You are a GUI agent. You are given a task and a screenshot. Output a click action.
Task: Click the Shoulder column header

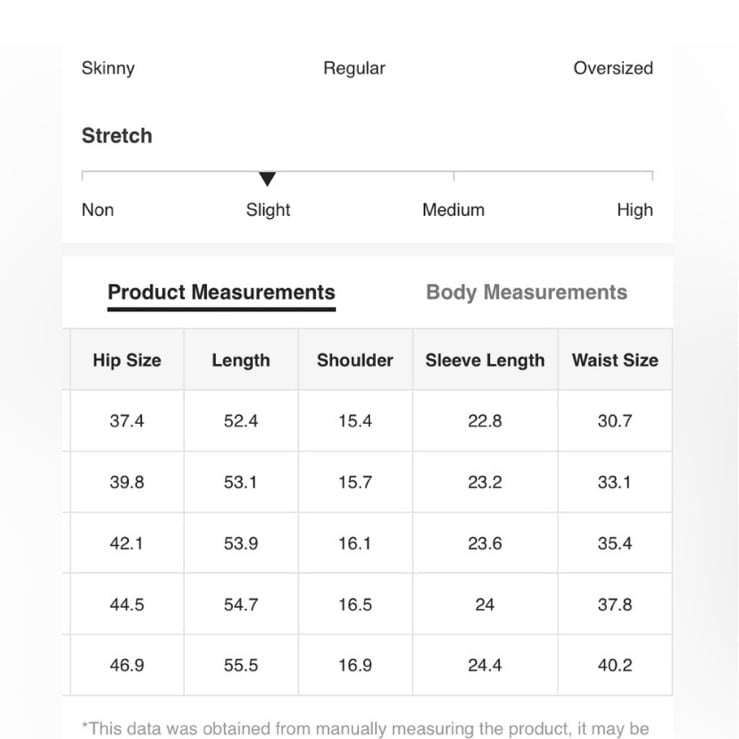pyautogui.click(x=355, y=360)
